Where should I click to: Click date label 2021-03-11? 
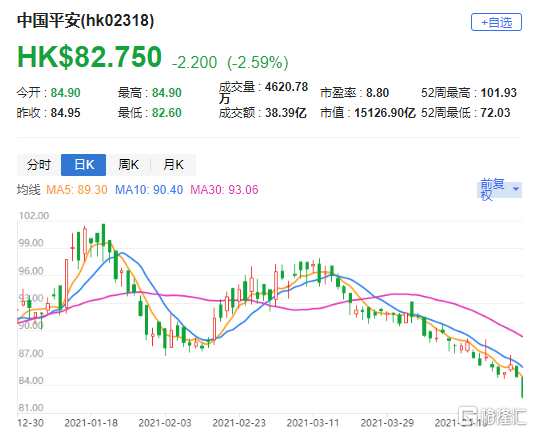pos(313,423)
